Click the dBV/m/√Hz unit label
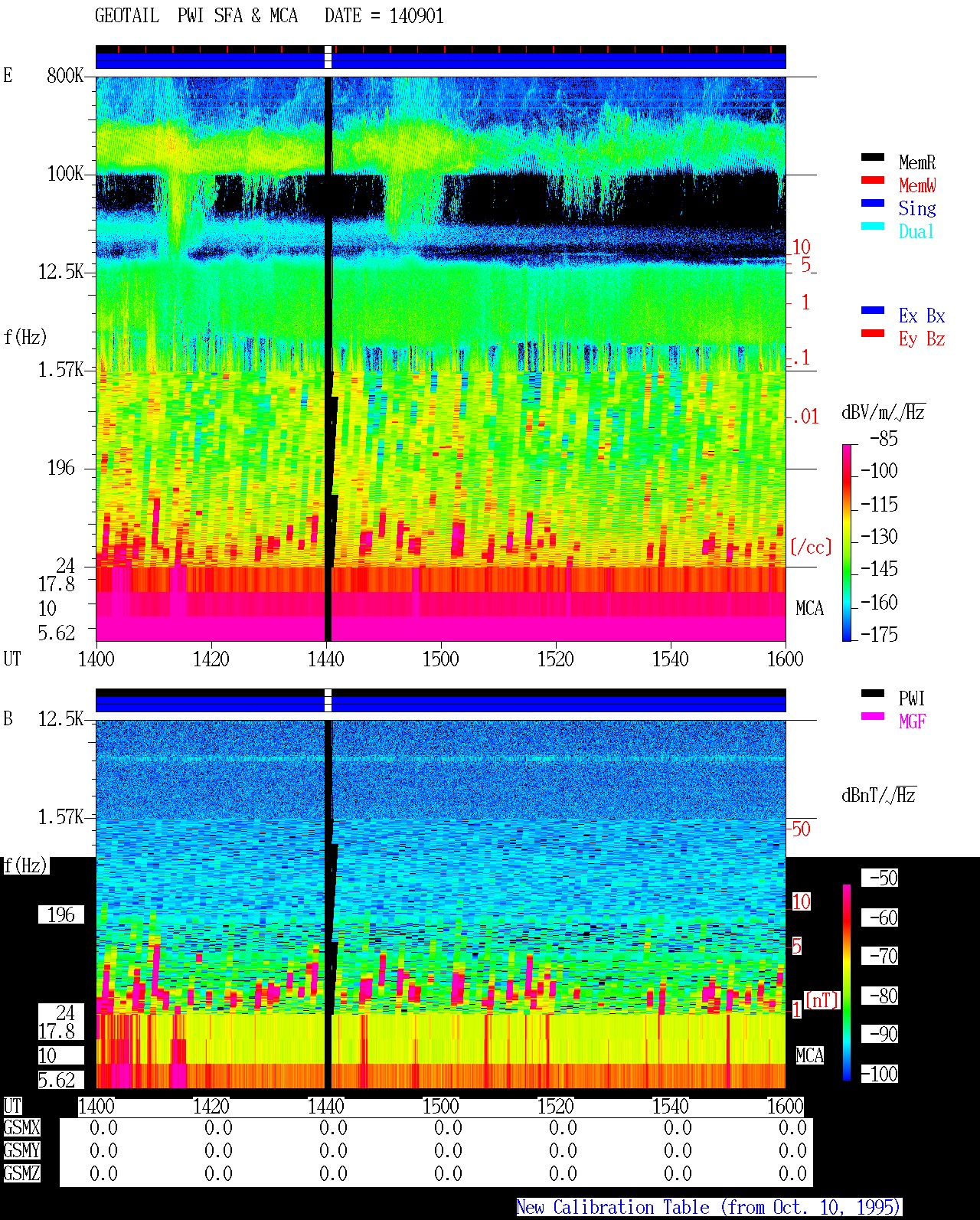The width and height of the screenshot is (980, 1220). 884,412
